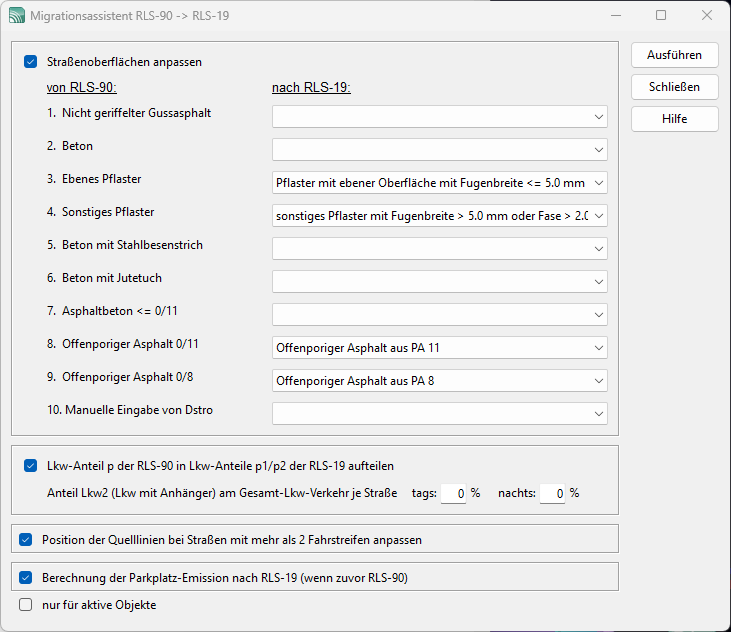
Task: Open the dropdown for '2. Beton'
Action: (x=440, y=150)
